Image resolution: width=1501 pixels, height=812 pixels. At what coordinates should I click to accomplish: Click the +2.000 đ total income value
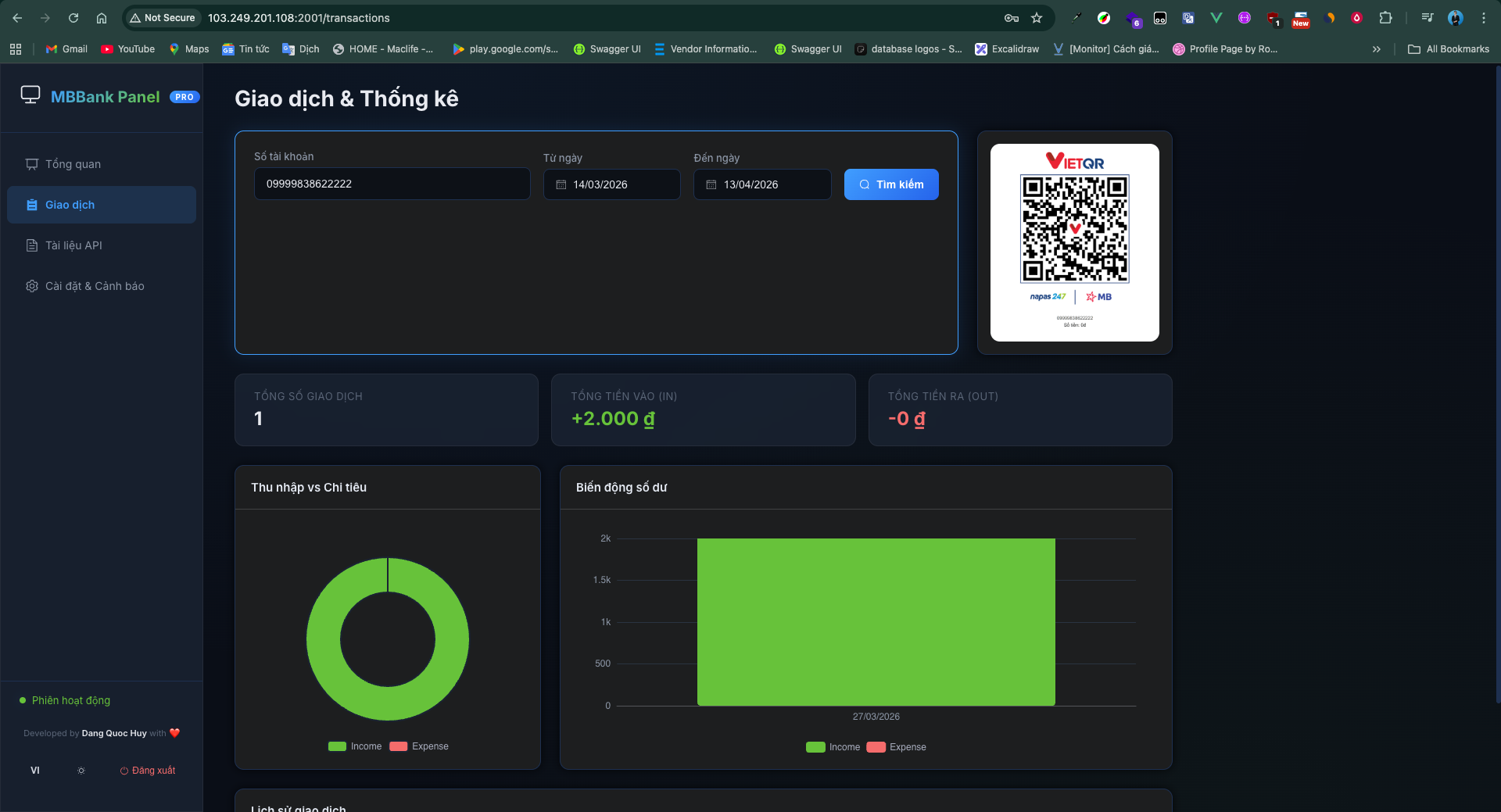(613, 418)
